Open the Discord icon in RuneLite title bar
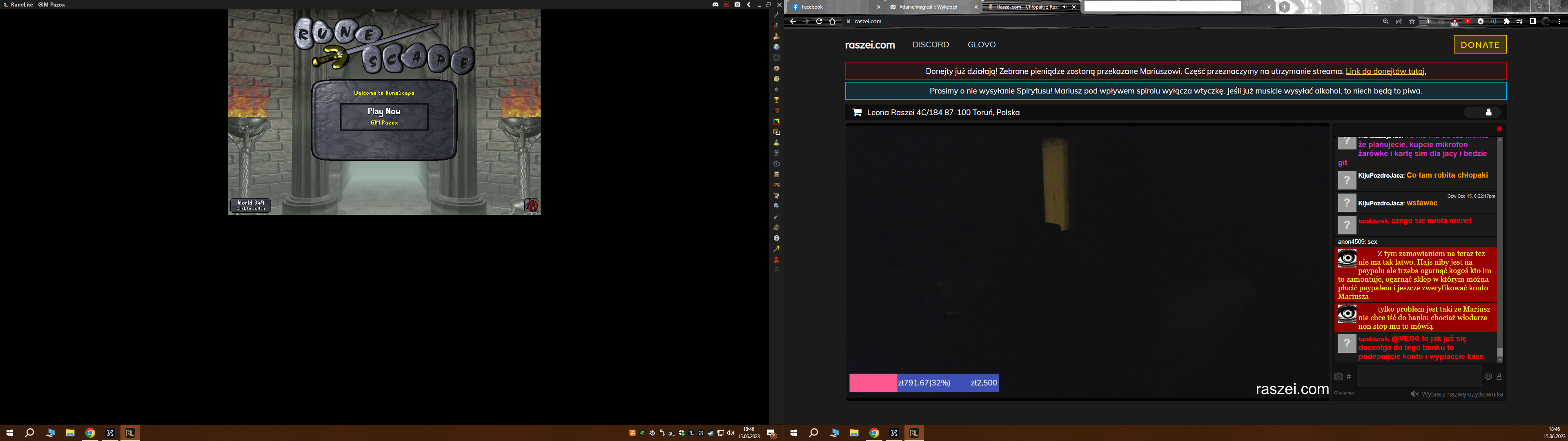The width and height of the screenshot is (1568, 441). tap(715, 5)
